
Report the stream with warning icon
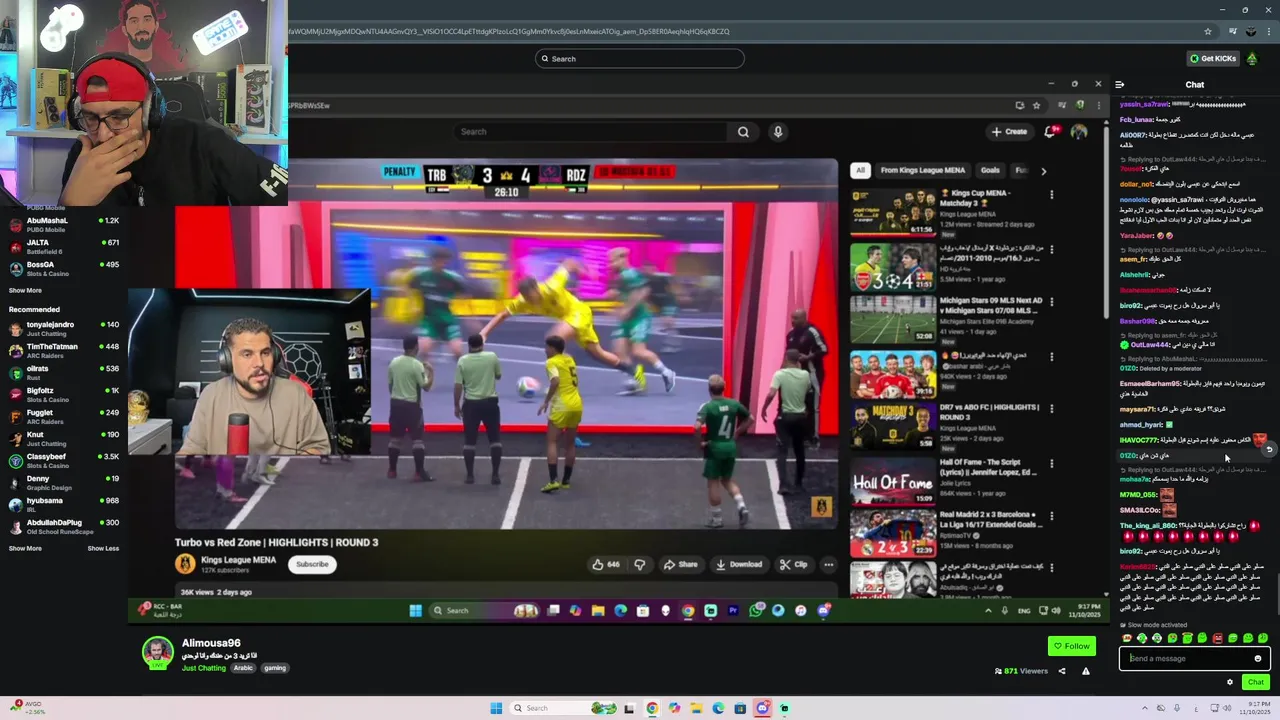(x=1086, y=671)
